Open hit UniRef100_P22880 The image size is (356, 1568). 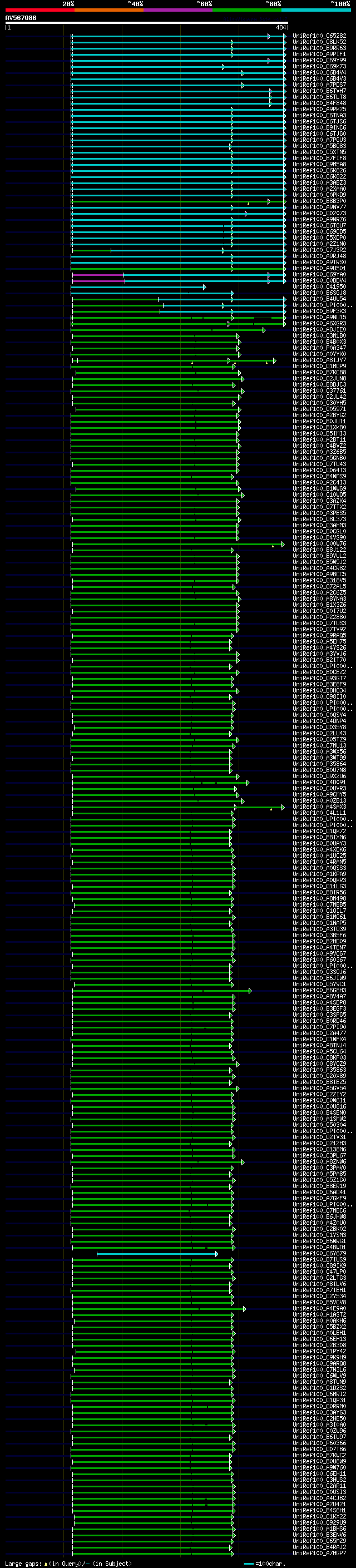click(x=319, y=617)
